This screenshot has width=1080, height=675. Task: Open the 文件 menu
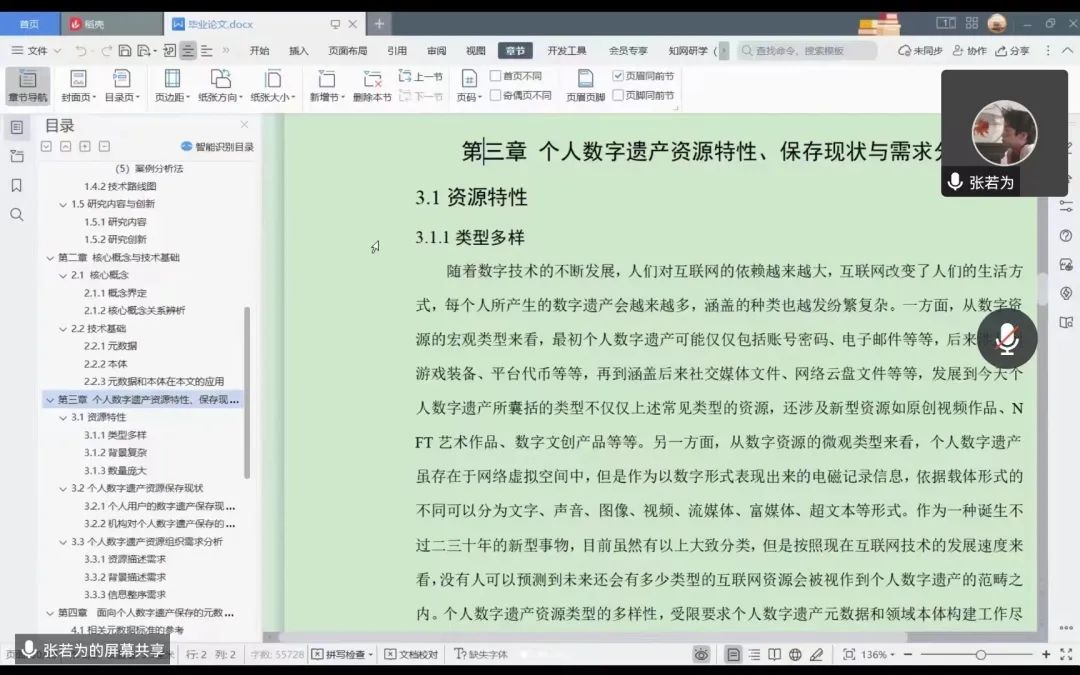[x=36, y=50]
